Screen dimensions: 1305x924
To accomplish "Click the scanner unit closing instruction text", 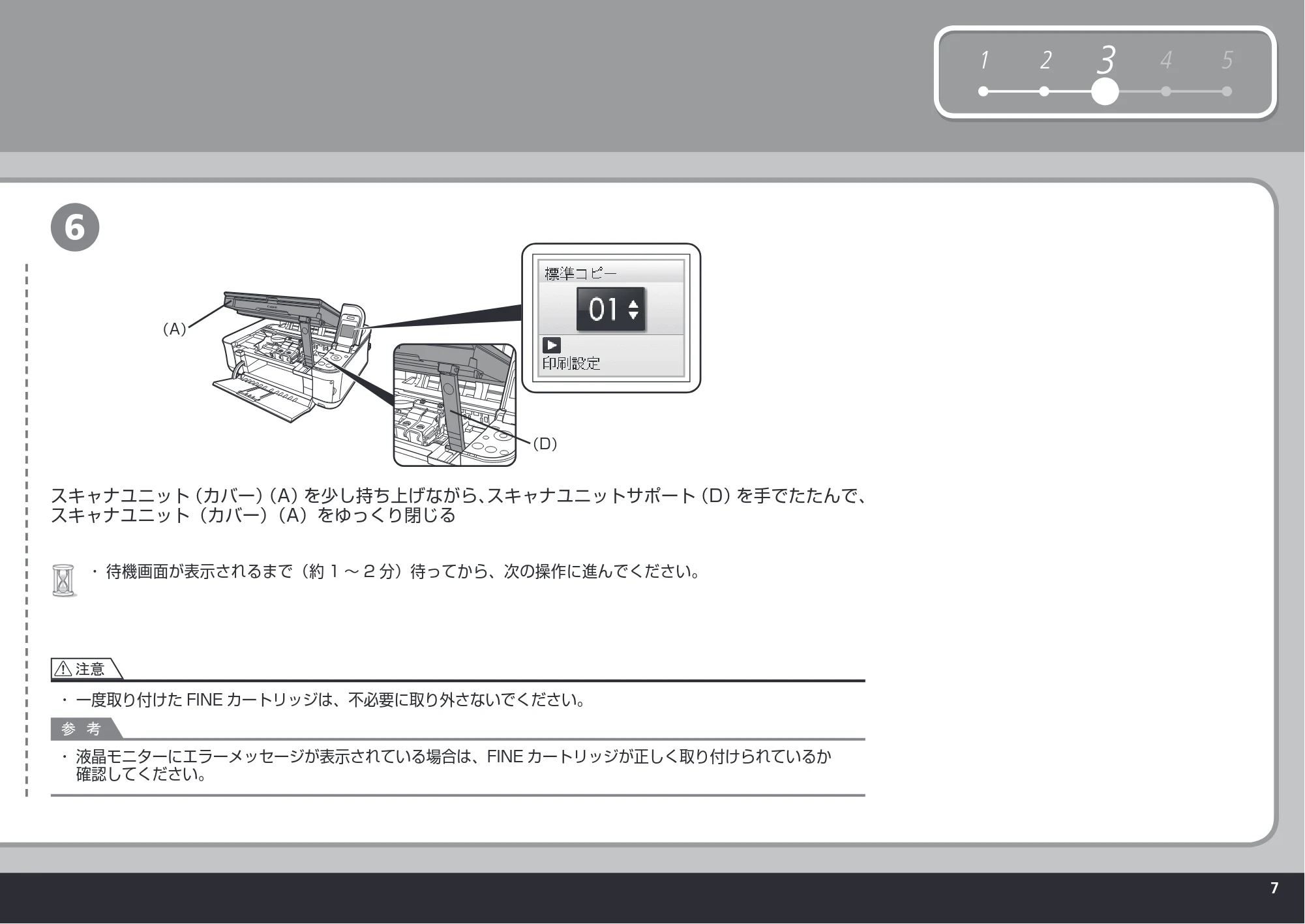I will (460, 505).
